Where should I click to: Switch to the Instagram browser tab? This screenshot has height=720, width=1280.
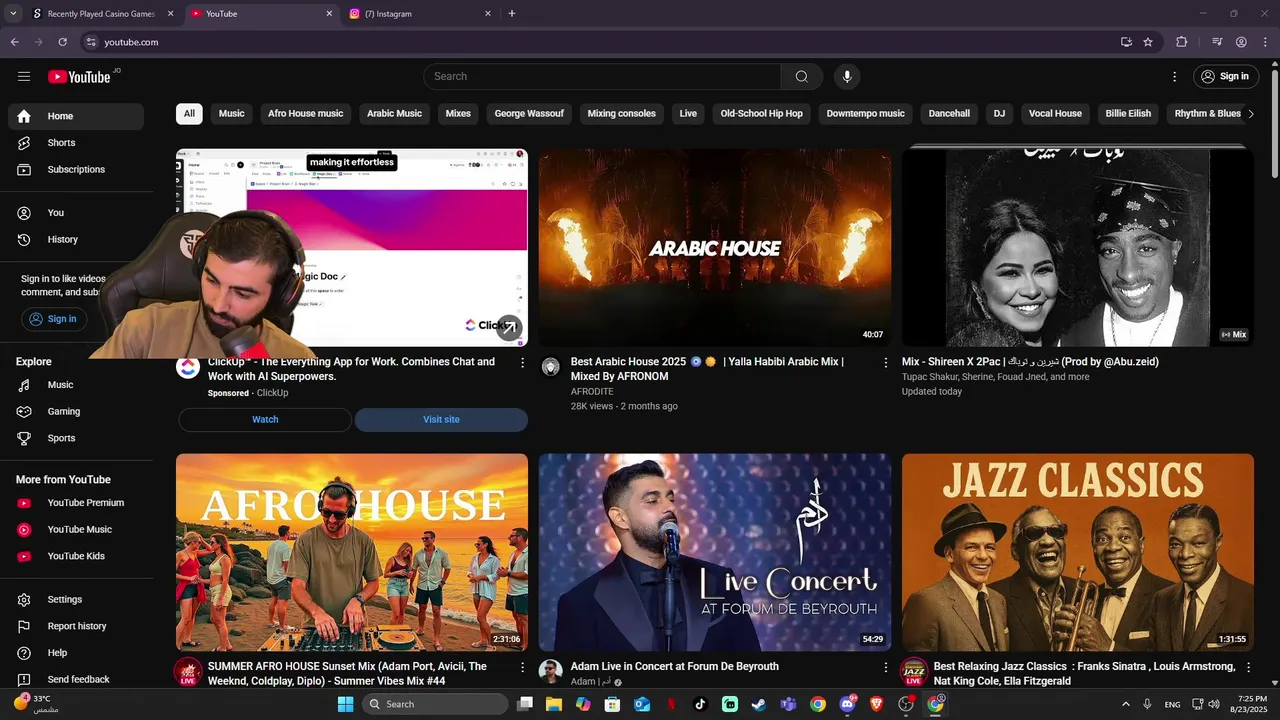[420, 14]
